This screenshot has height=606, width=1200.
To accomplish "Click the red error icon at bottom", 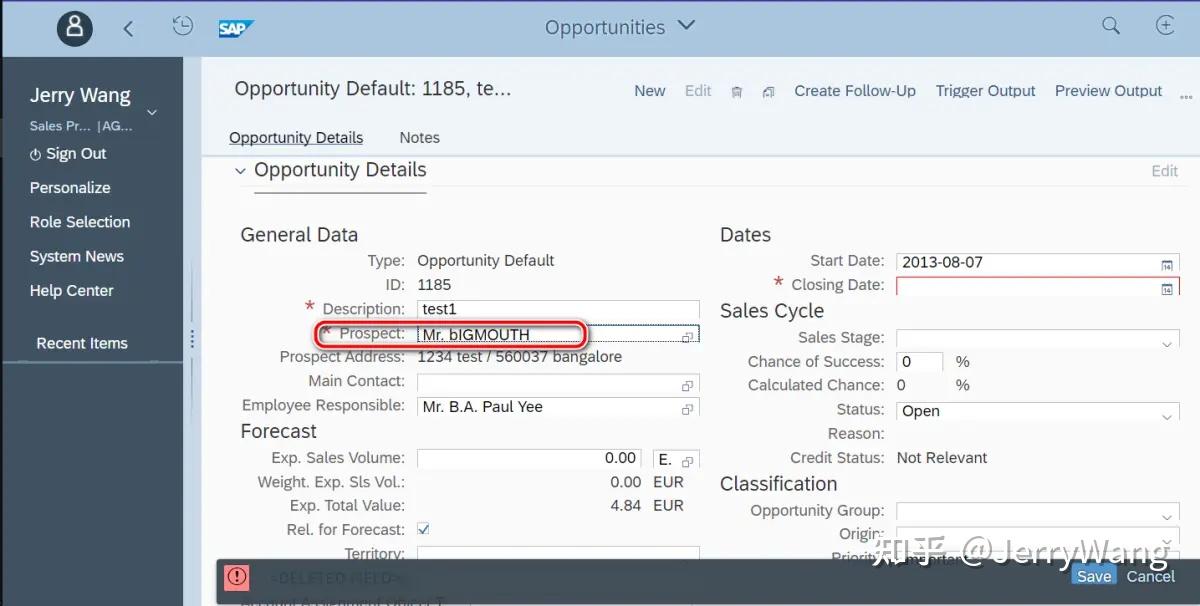I will click(x=236, y=577).
